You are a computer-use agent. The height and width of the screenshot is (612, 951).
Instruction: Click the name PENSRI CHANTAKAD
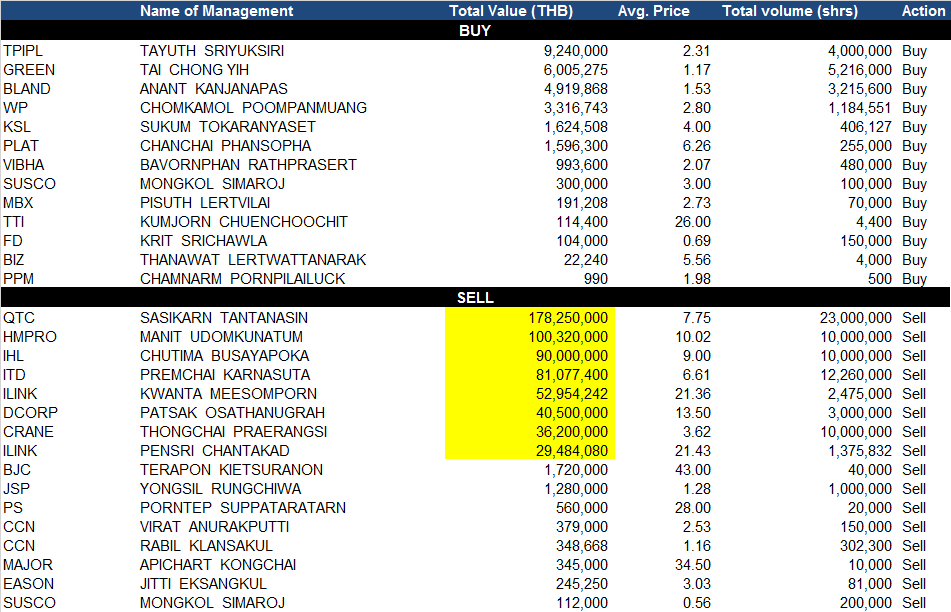tap(215, 451)
